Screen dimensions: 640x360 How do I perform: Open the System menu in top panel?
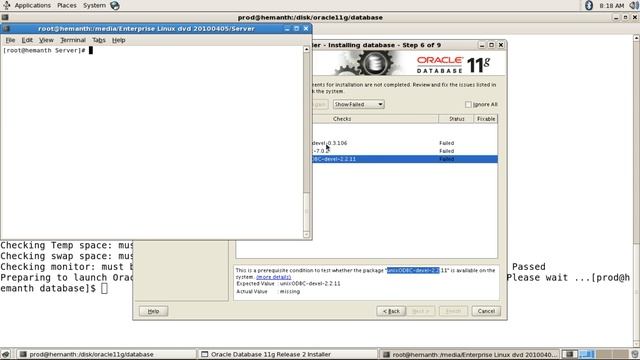click(x=94, y=5)
